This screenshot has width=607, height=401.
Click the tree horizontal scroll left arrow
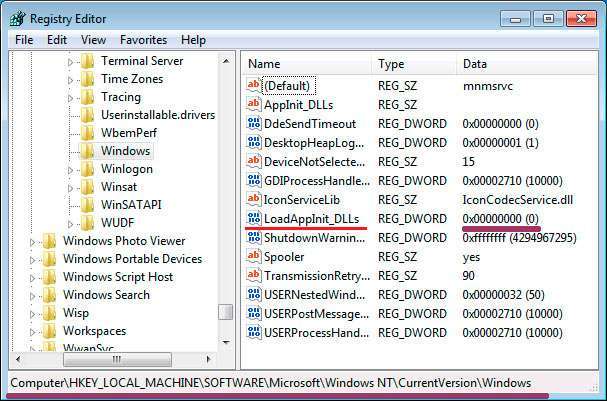[18, 359]
